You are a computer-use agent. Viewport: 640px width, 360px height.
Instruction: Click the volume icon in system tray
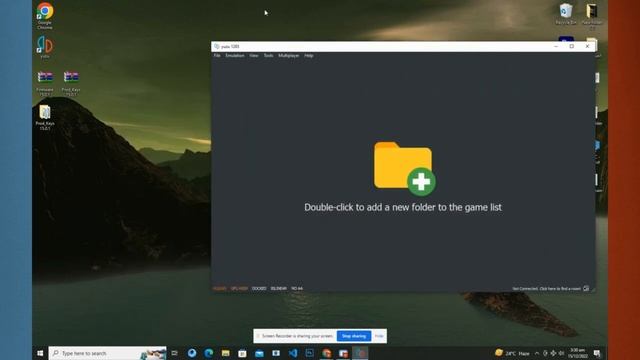point(562,353)
